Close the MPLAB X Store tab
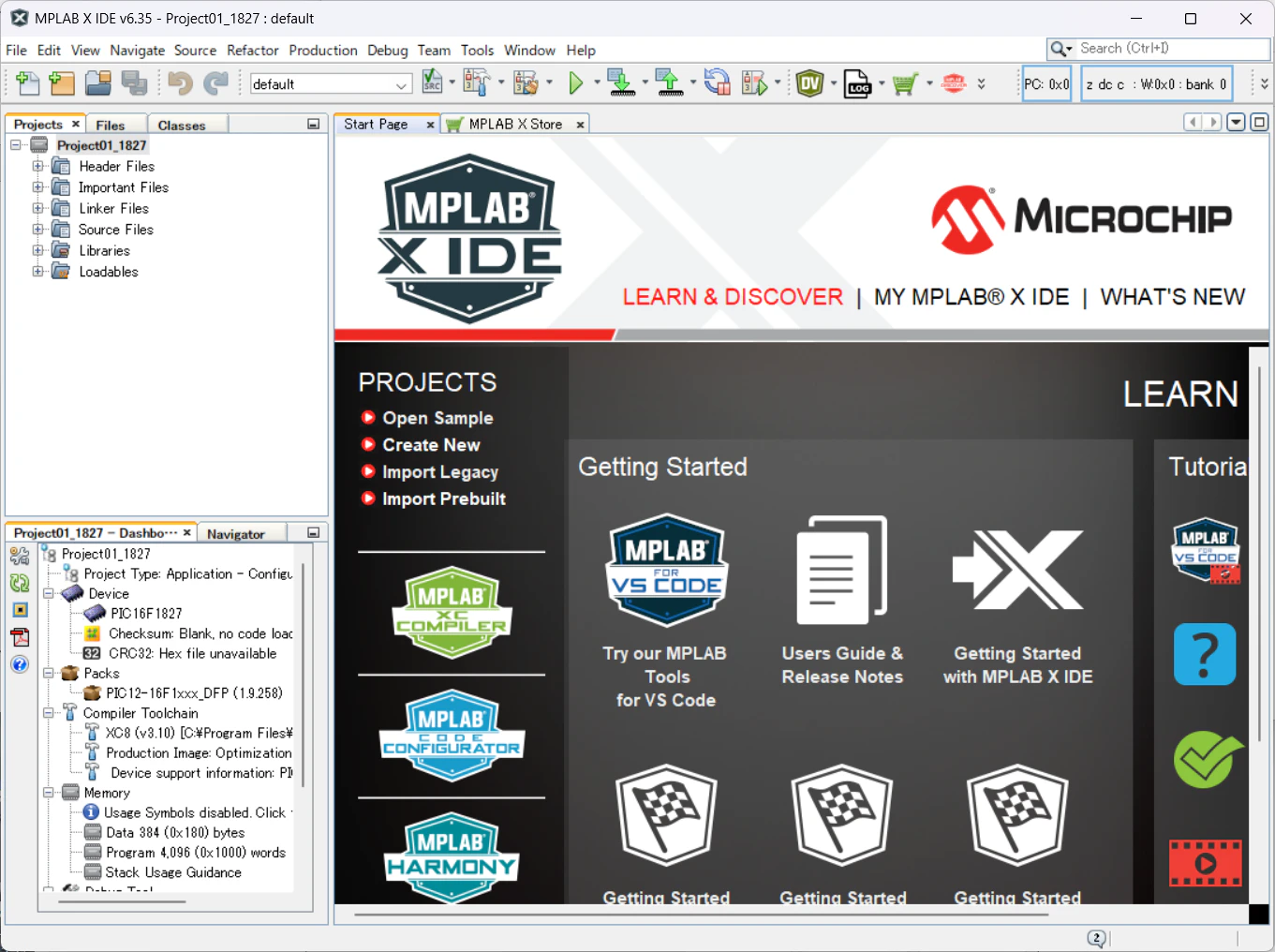 coord(581,125)
